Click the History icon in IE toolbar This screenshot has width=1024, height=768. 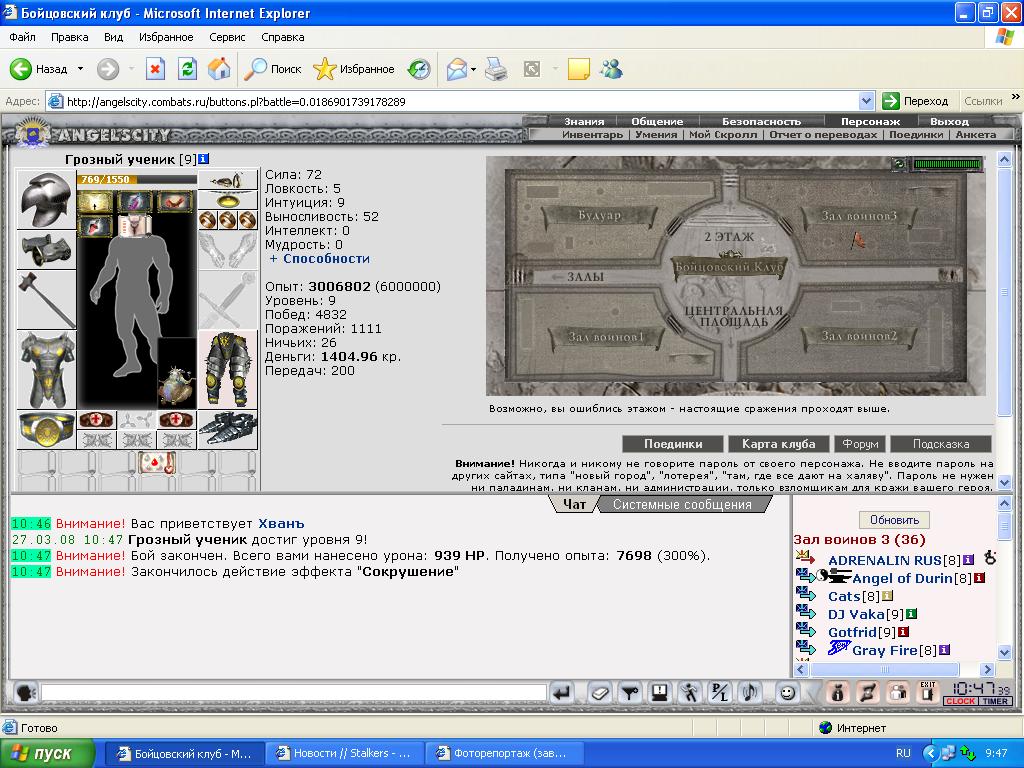(419, 69)
